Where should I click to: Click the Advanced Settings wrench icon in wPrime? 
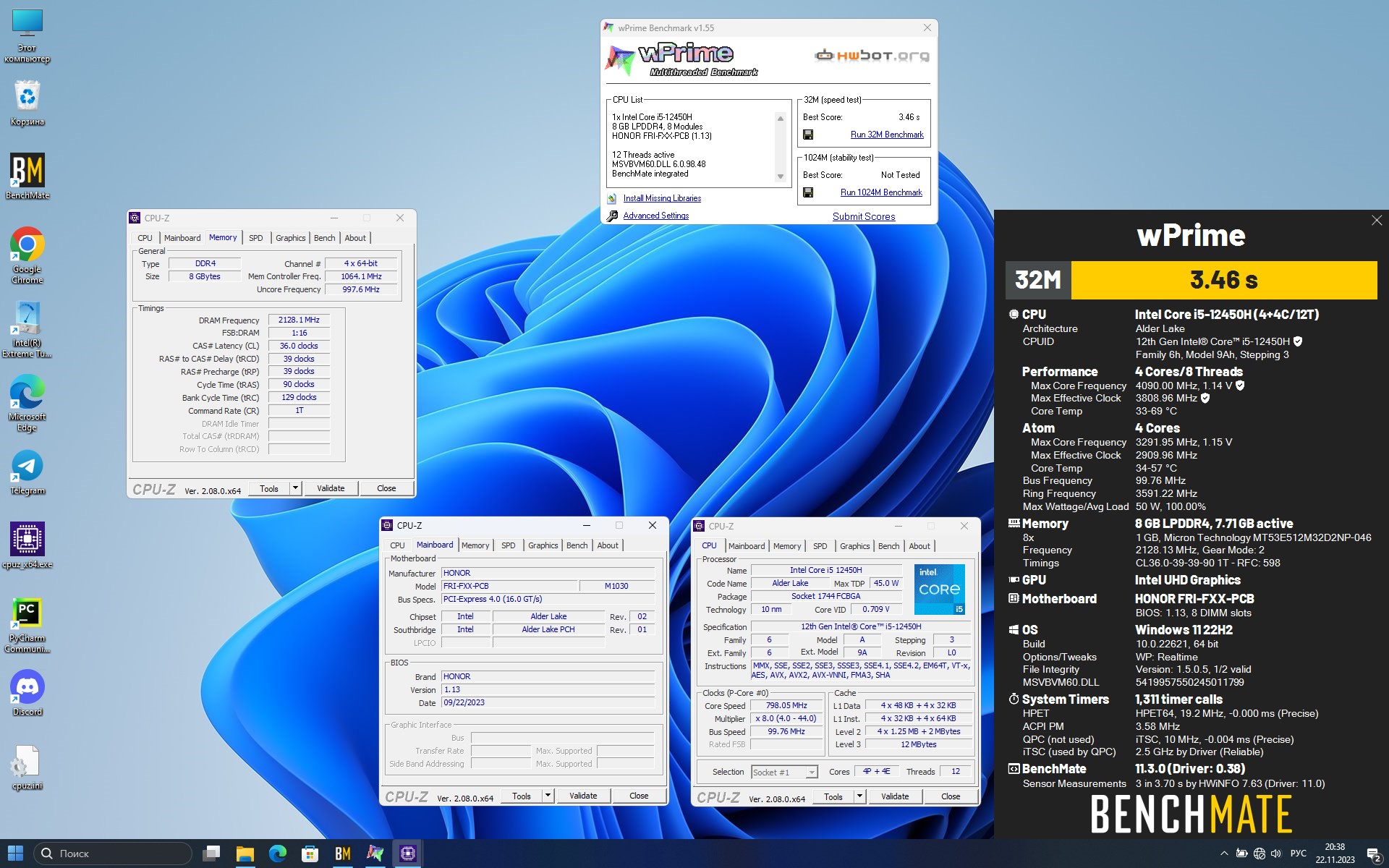pyautogui.click(x=612, y=216)
